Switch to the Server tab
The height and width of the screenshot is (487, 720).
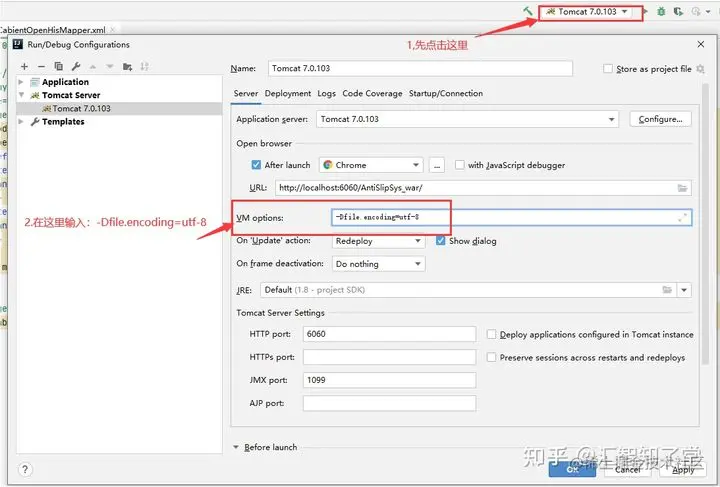pyautogui.click(x=246, y=94)
